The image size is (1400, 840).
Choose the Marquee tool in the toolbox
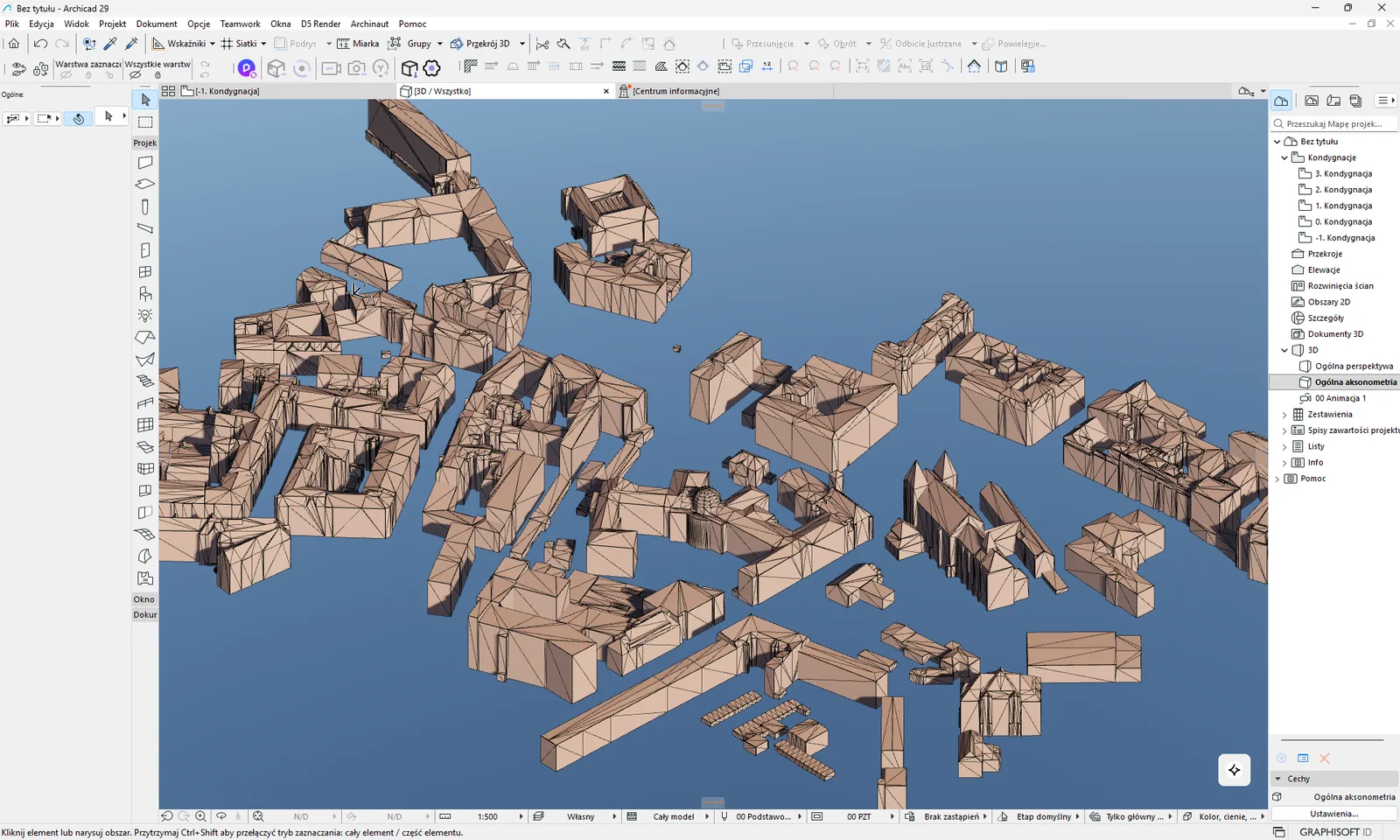point(145,122)
